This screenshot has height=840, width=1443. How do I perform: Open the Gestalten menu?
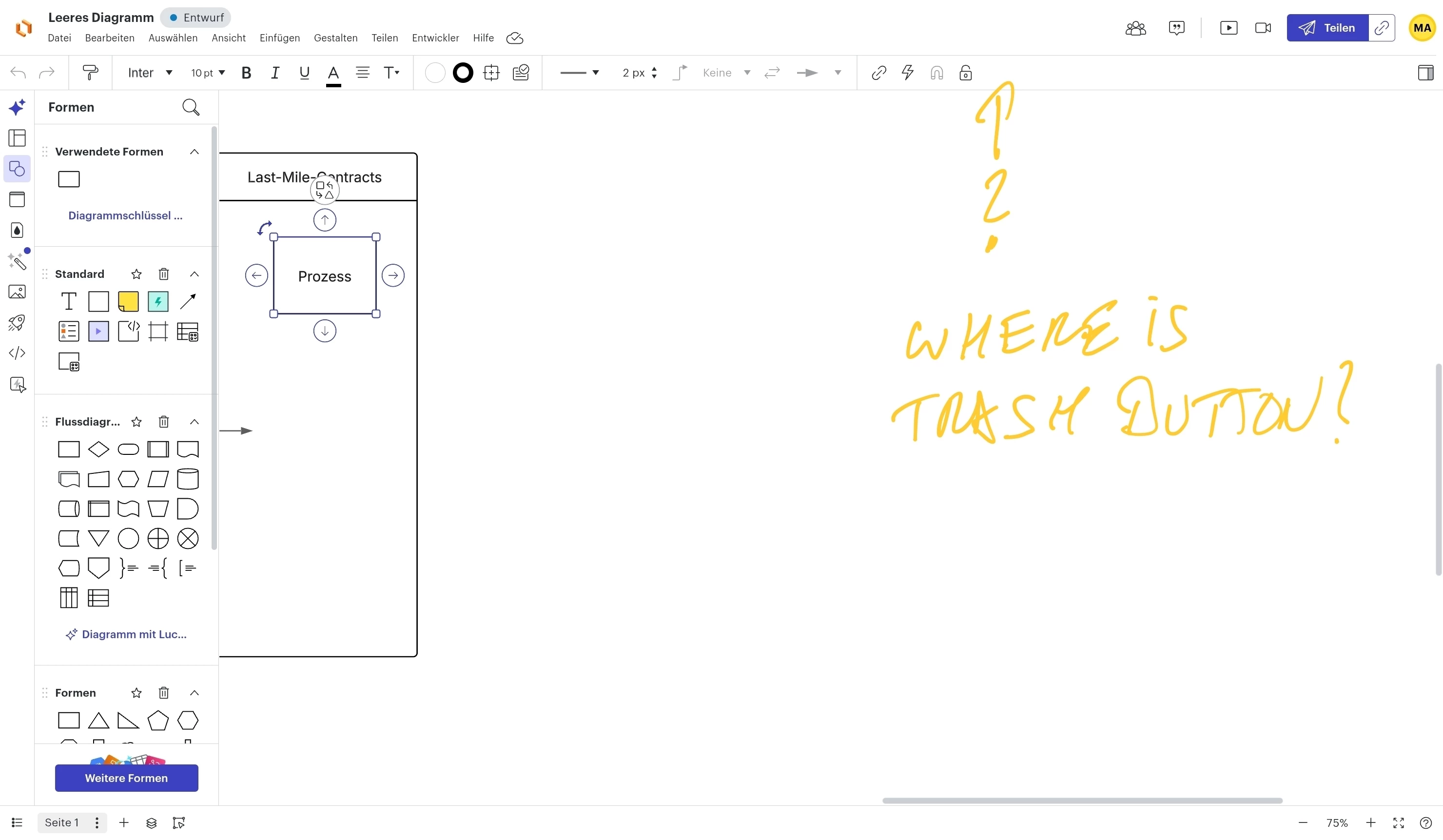click(335, 38)
